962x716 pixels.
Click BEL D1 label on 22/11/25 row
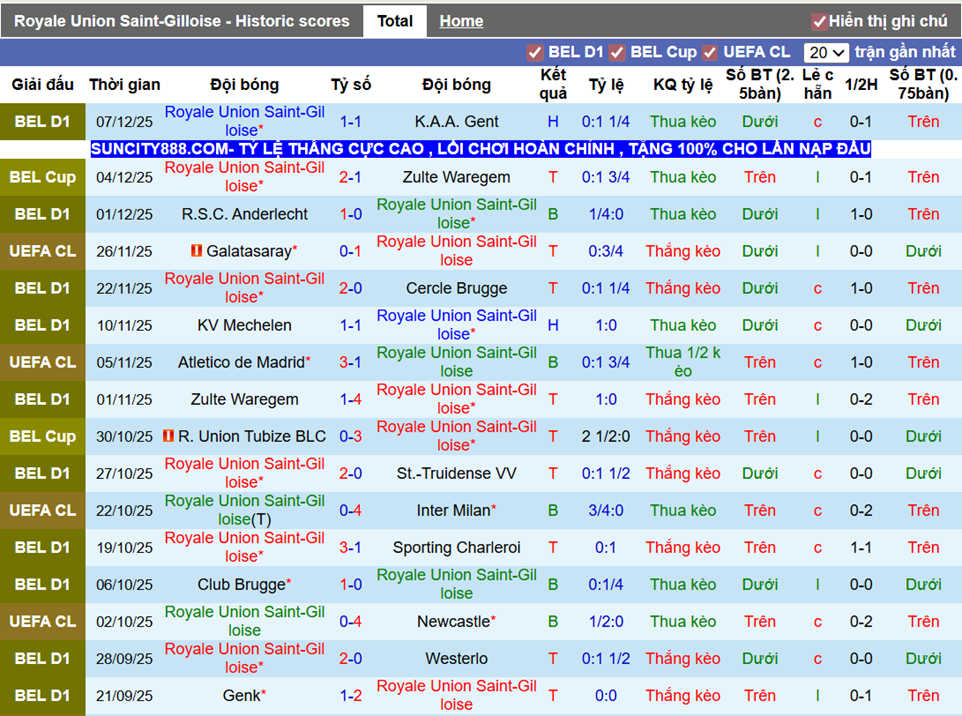click(42, 288)
